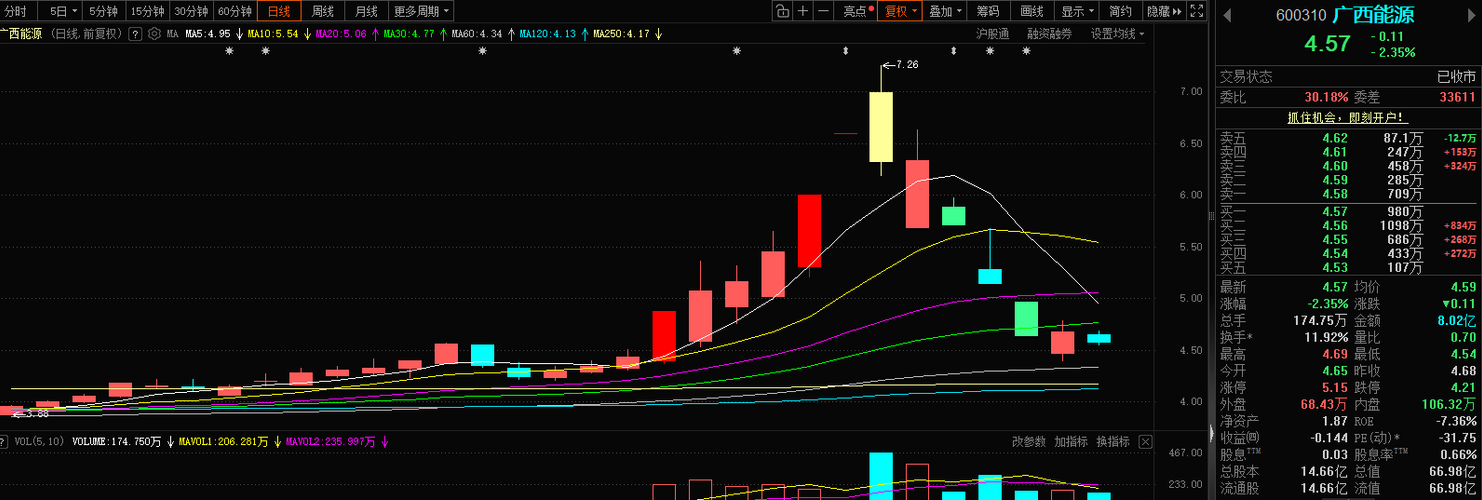Screen dimensions: 1482x500
Task: Click the MAVOL2:235.997万 label
Action: click(x=331, y=441)
